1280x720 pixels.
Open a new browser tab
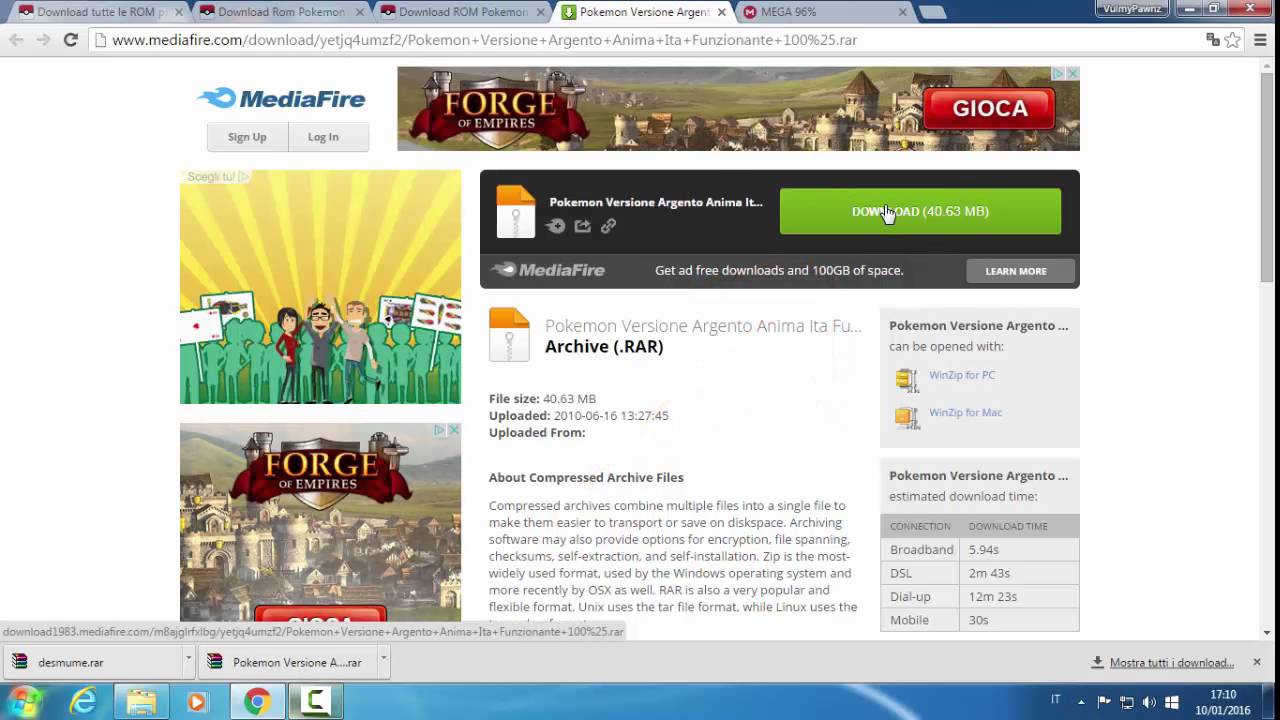932,13
